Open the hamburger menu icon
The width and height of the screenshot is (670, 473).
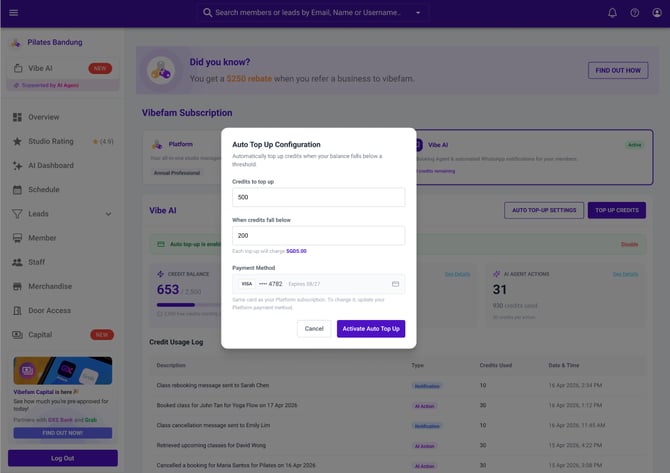(x=14, y=12)
